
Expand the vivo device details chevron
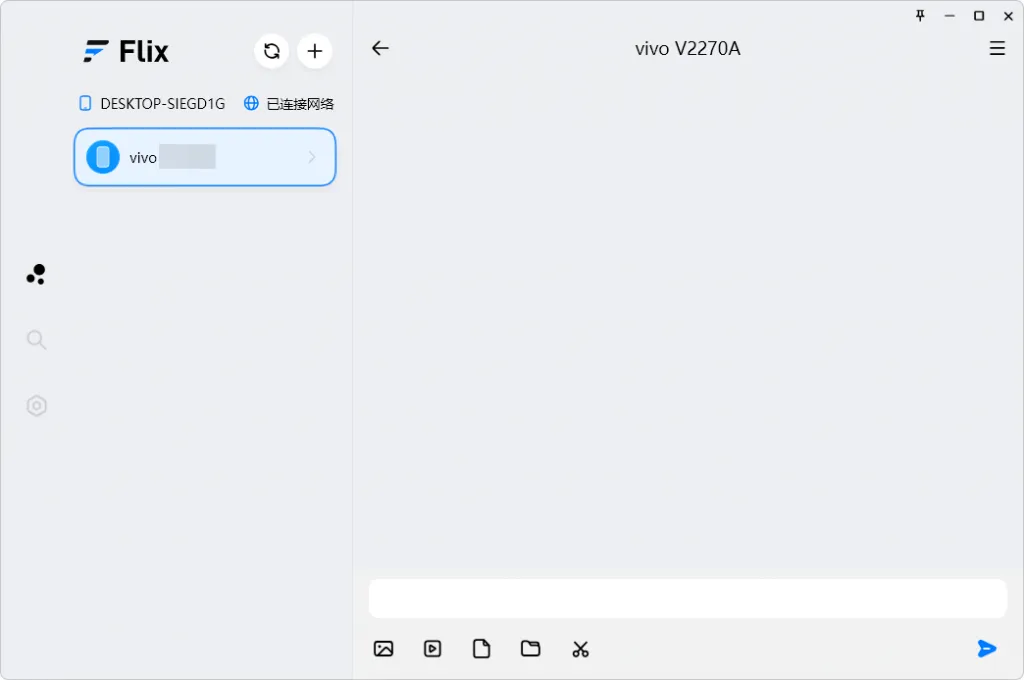click(312, 157)
